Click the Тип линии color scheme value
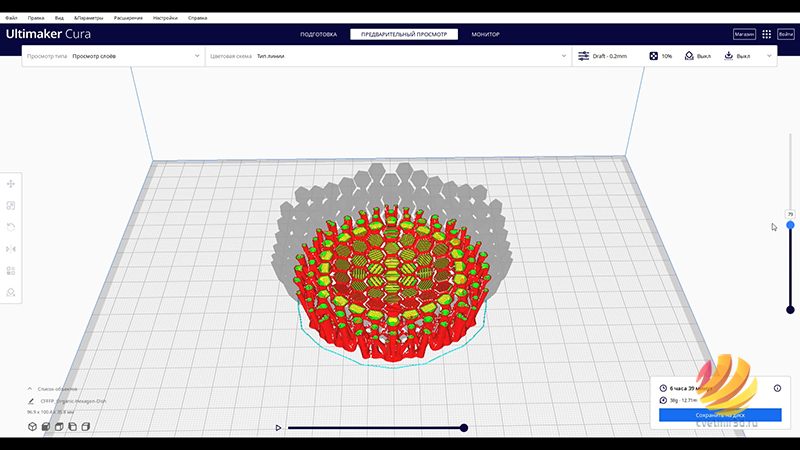 [270, 56]
